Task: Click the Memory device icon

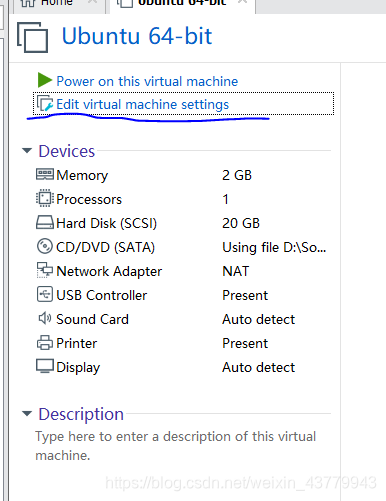Action: click(45, 174)
